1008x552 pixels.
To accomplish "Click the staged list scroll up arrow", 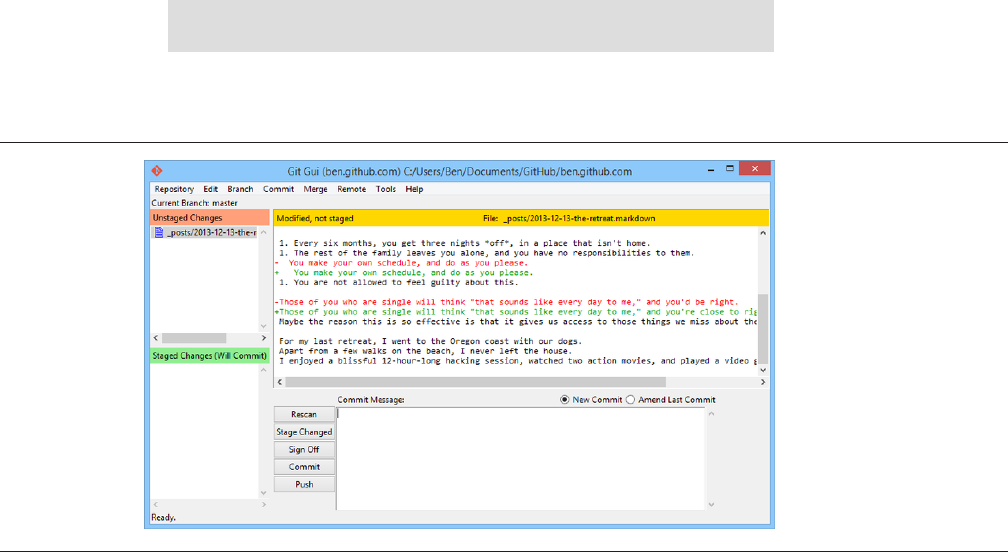I will pyautogui.click(x=264, y=370).
